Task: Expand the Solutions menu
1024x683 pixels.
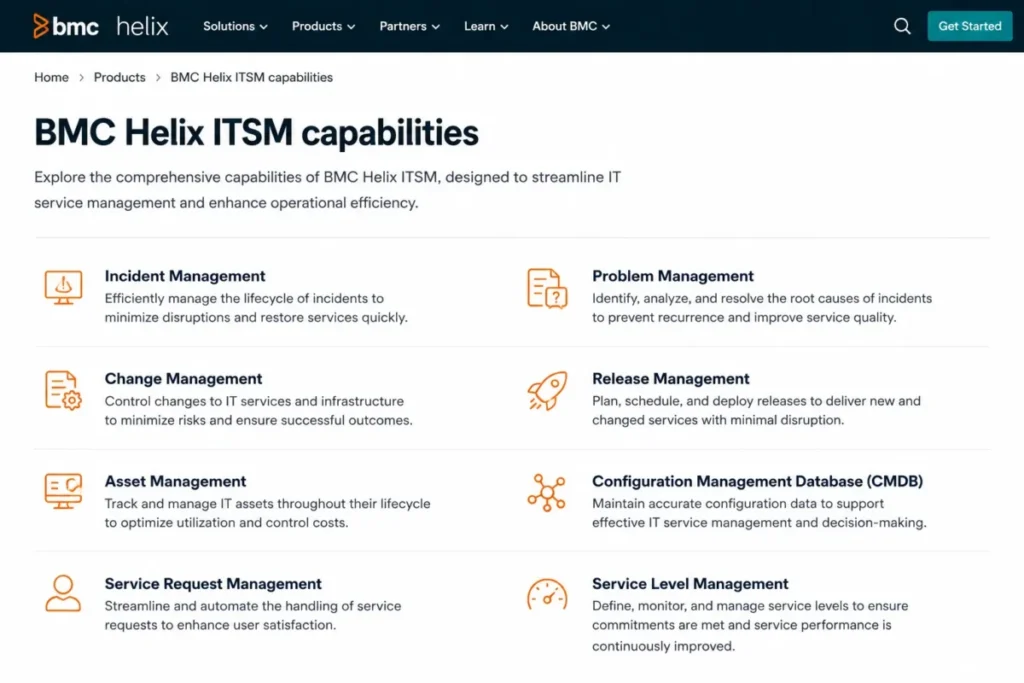Action: click(x=235, y=26)
